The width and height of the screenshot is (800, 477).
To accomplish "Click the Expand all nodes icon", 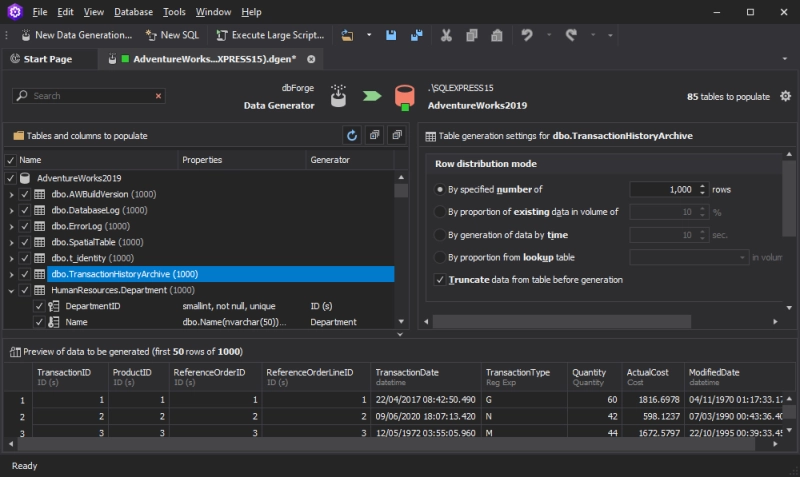I will [374, 136].
